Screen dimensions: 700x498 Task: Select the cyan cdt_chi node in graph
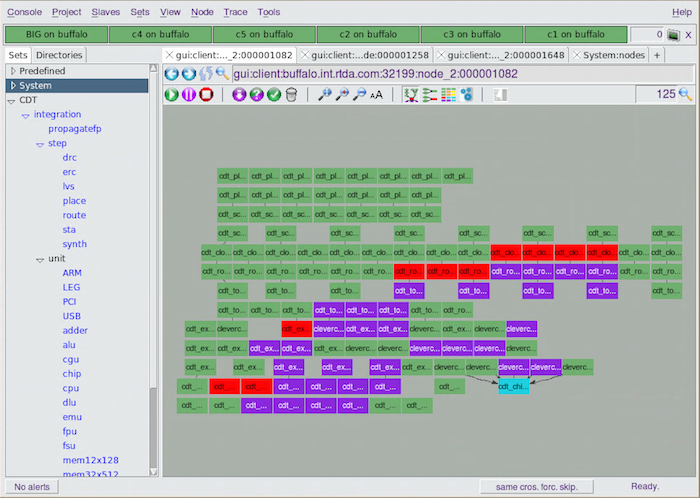point(513,386)
